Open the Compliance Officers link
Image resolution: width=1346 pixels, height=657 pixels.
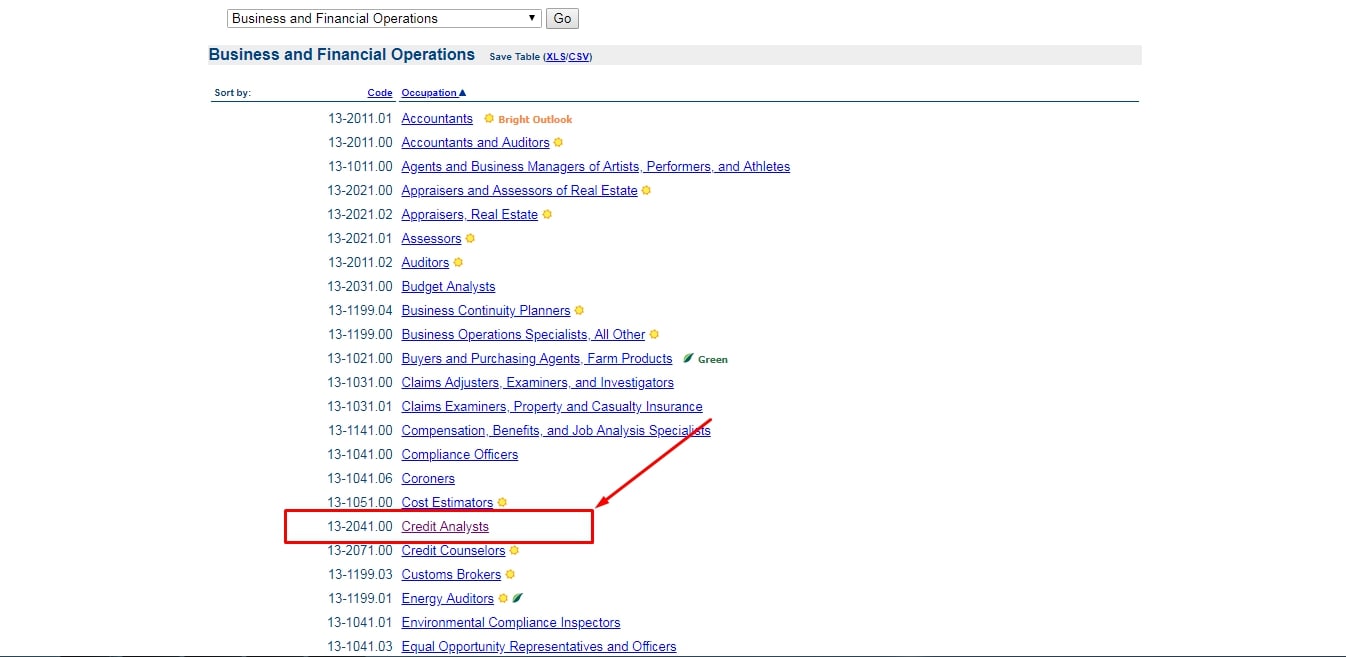tap(460, 455)
